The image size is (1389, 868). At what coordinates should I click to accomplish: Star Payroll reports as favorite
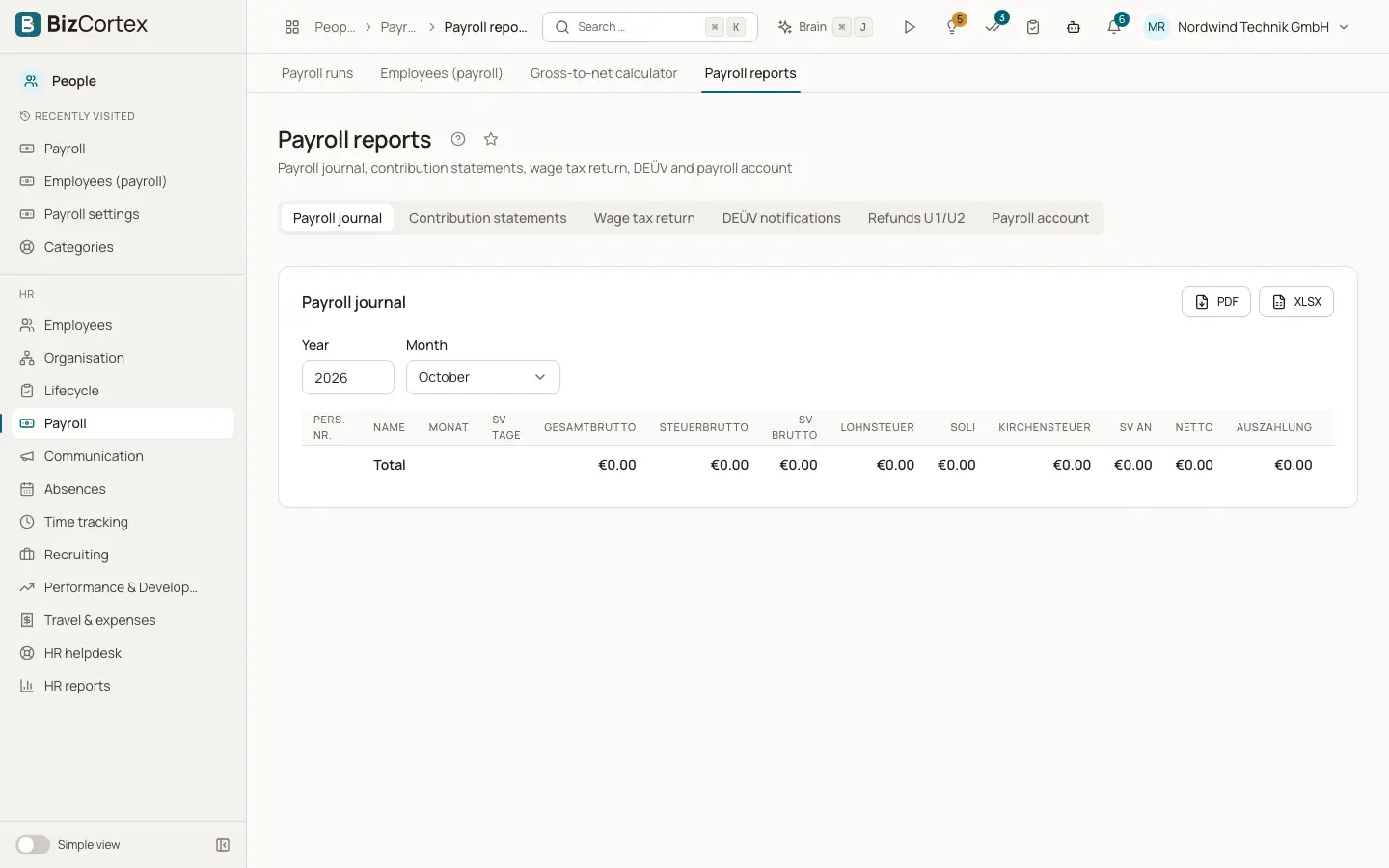point(491,139)
